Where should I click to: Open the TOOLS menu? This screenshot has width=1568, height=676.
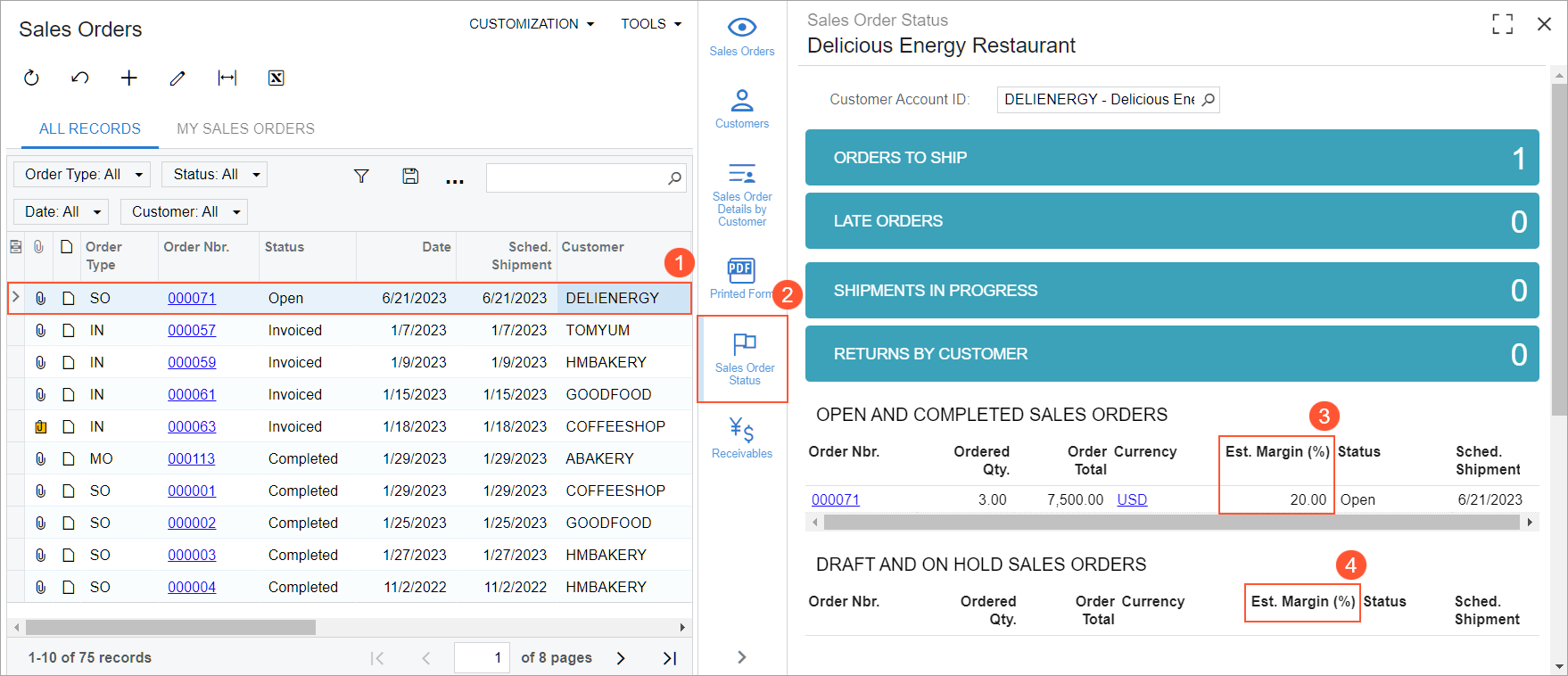pyautogui.click(x=651, y=24)
